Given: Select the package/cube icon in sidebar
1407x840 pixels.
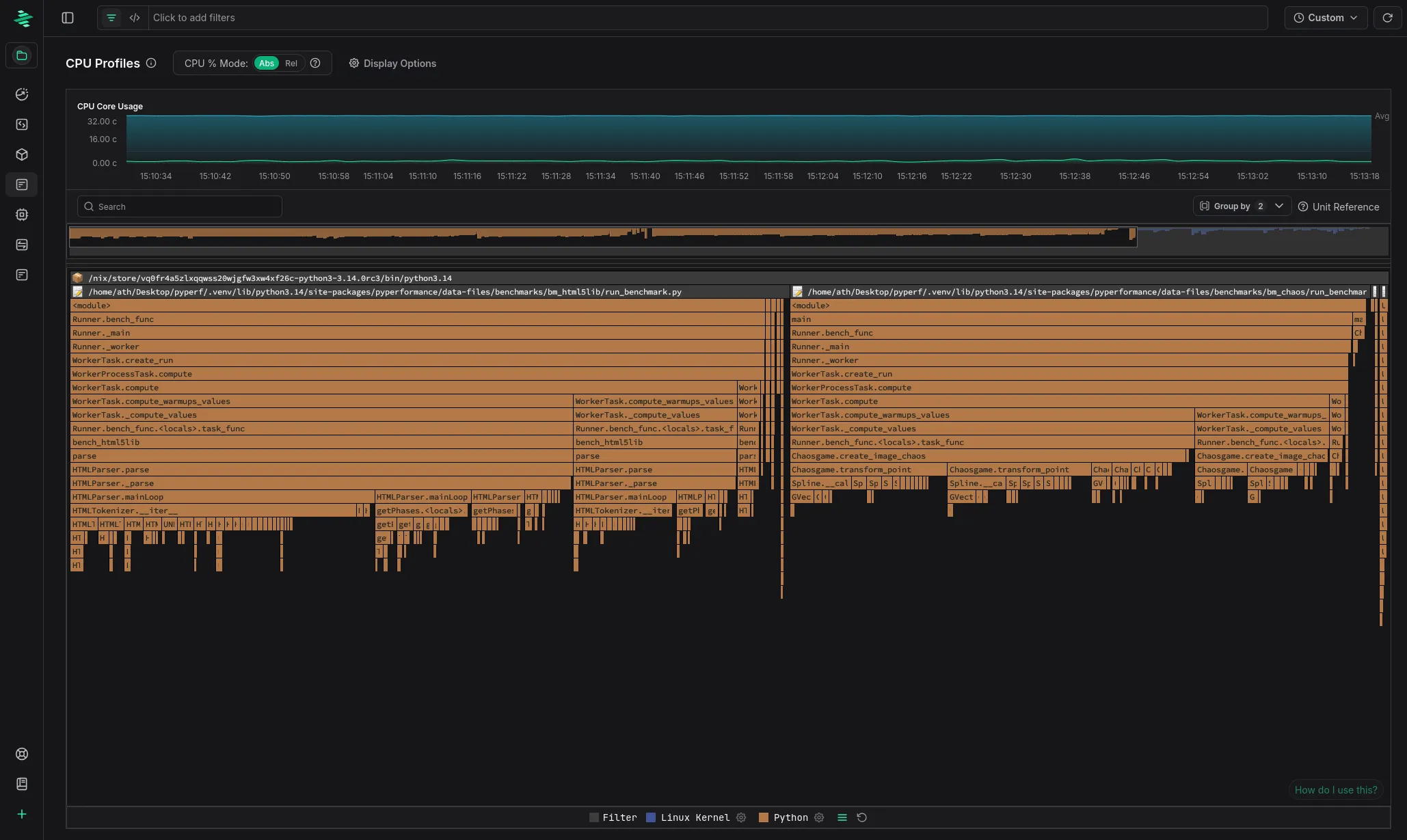Looking at the screenshot, I should coord(22,154).
